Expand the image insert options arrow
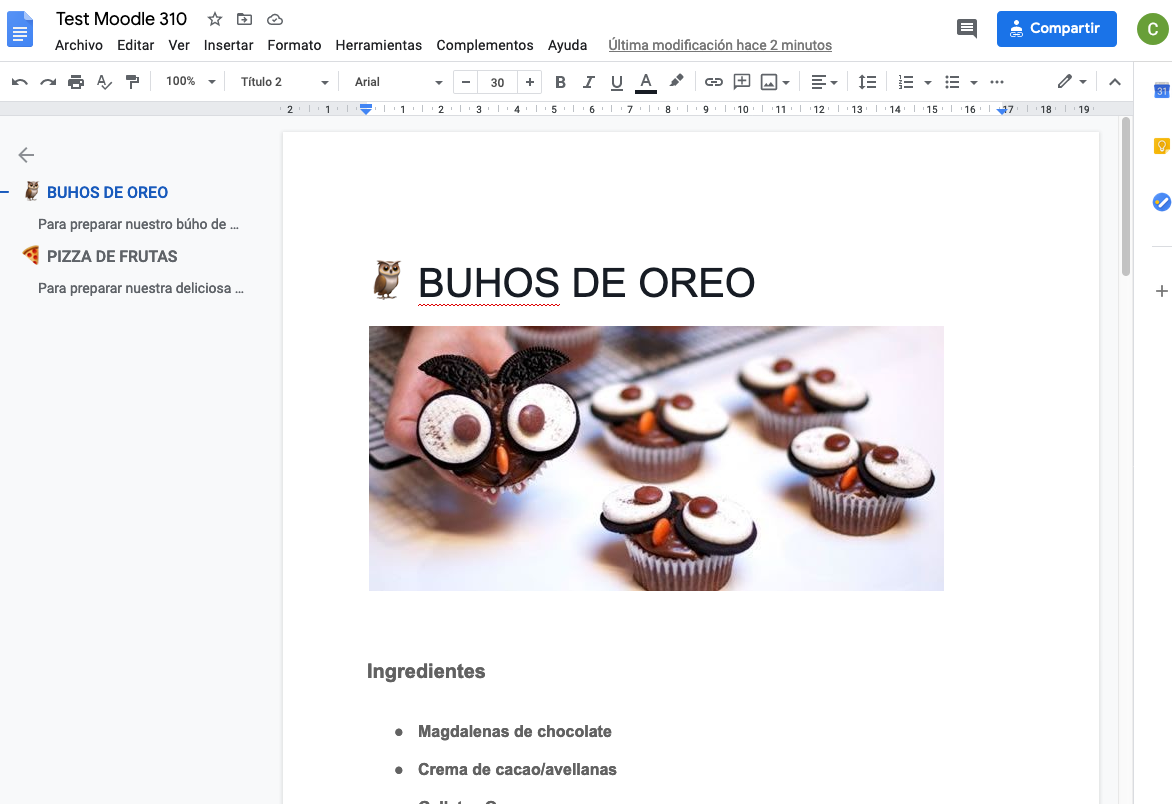The image size is (1172, 804). click(786, 83)
